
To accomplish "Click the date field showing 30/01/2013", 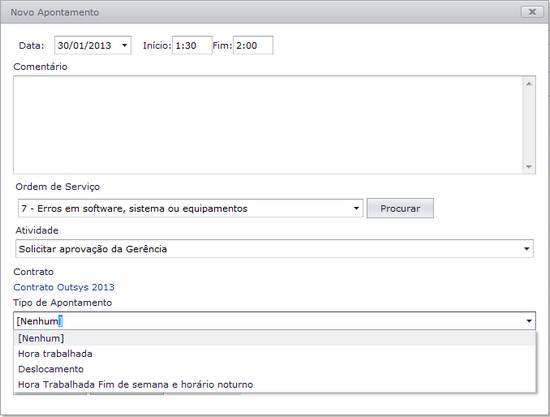I will click(x=93, y=45).
